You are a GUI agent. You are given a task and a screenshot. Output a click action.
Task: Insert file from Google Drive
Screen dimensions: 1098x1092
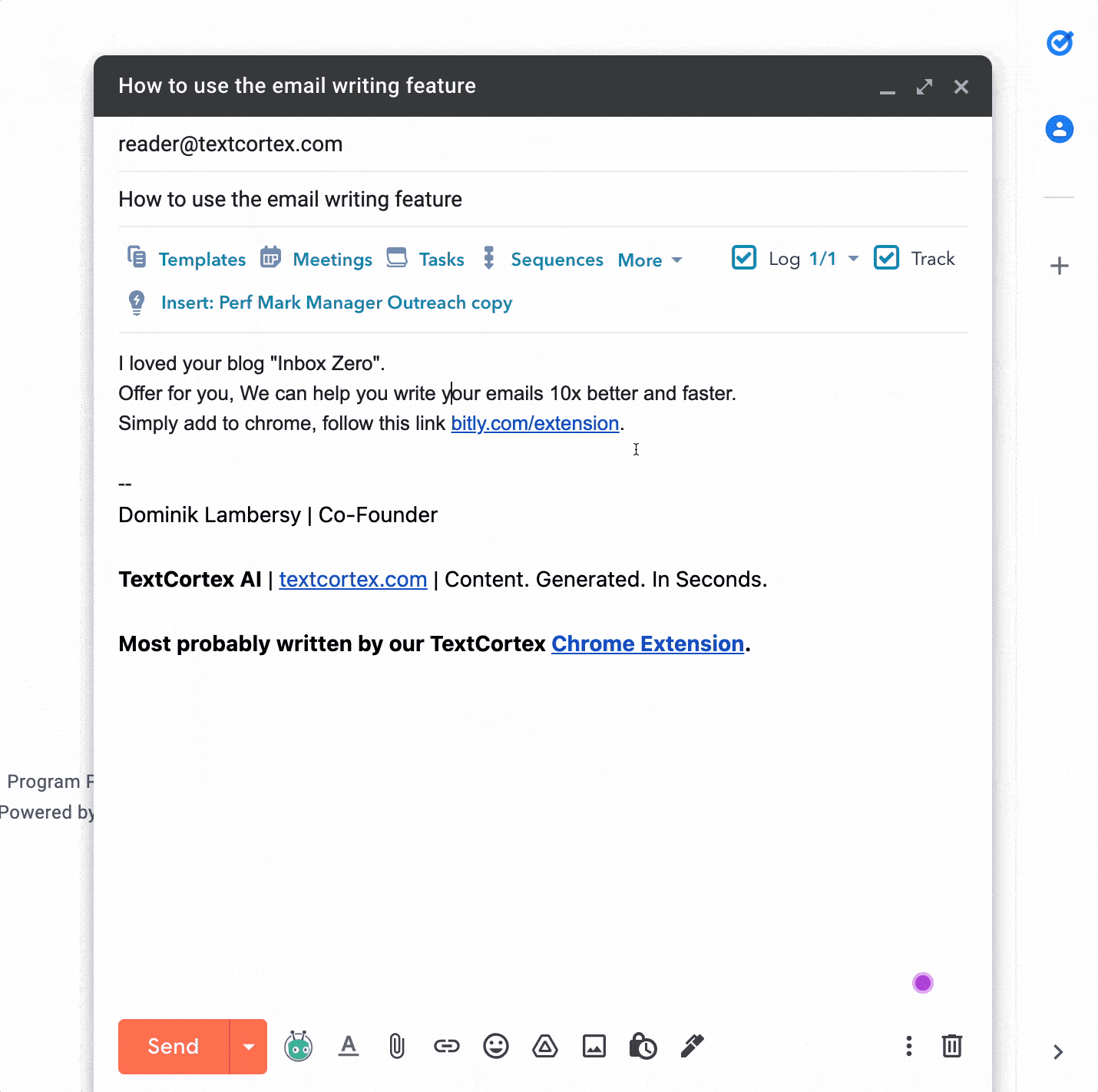545,1046
